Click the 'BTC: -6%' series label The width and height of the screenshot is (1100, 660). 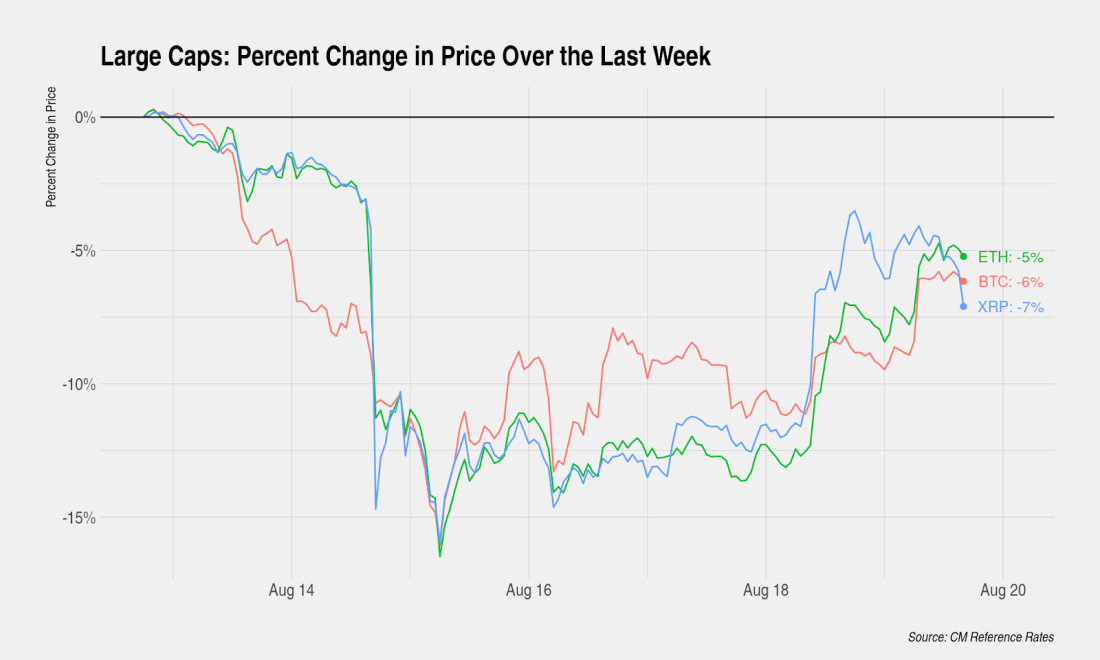click(x=1010, y=282)
